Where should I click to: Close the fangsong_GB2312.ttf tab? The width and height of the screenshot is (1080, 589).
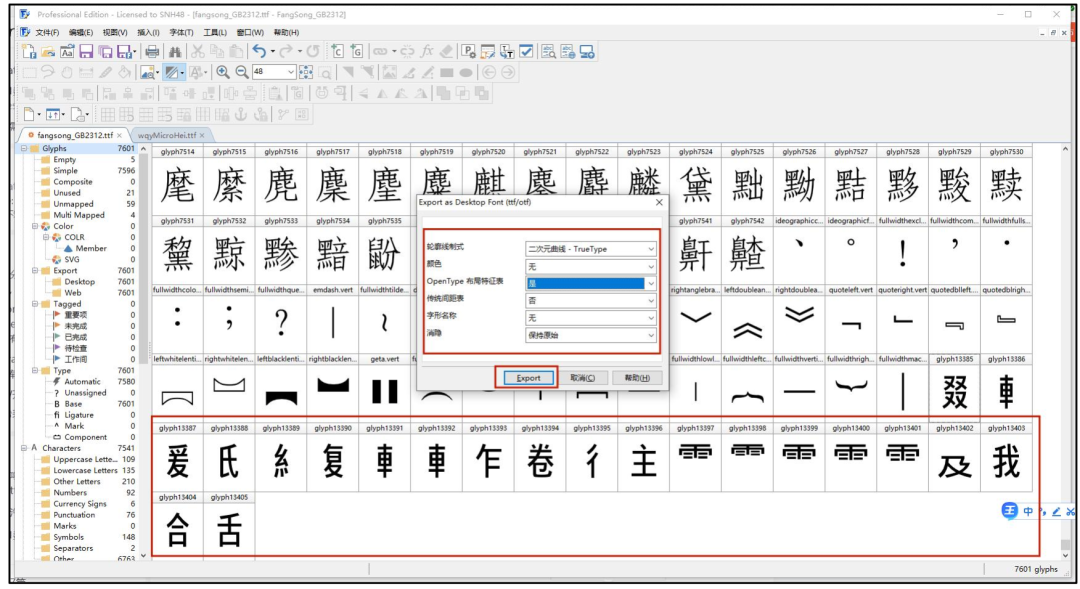[119, 136]
